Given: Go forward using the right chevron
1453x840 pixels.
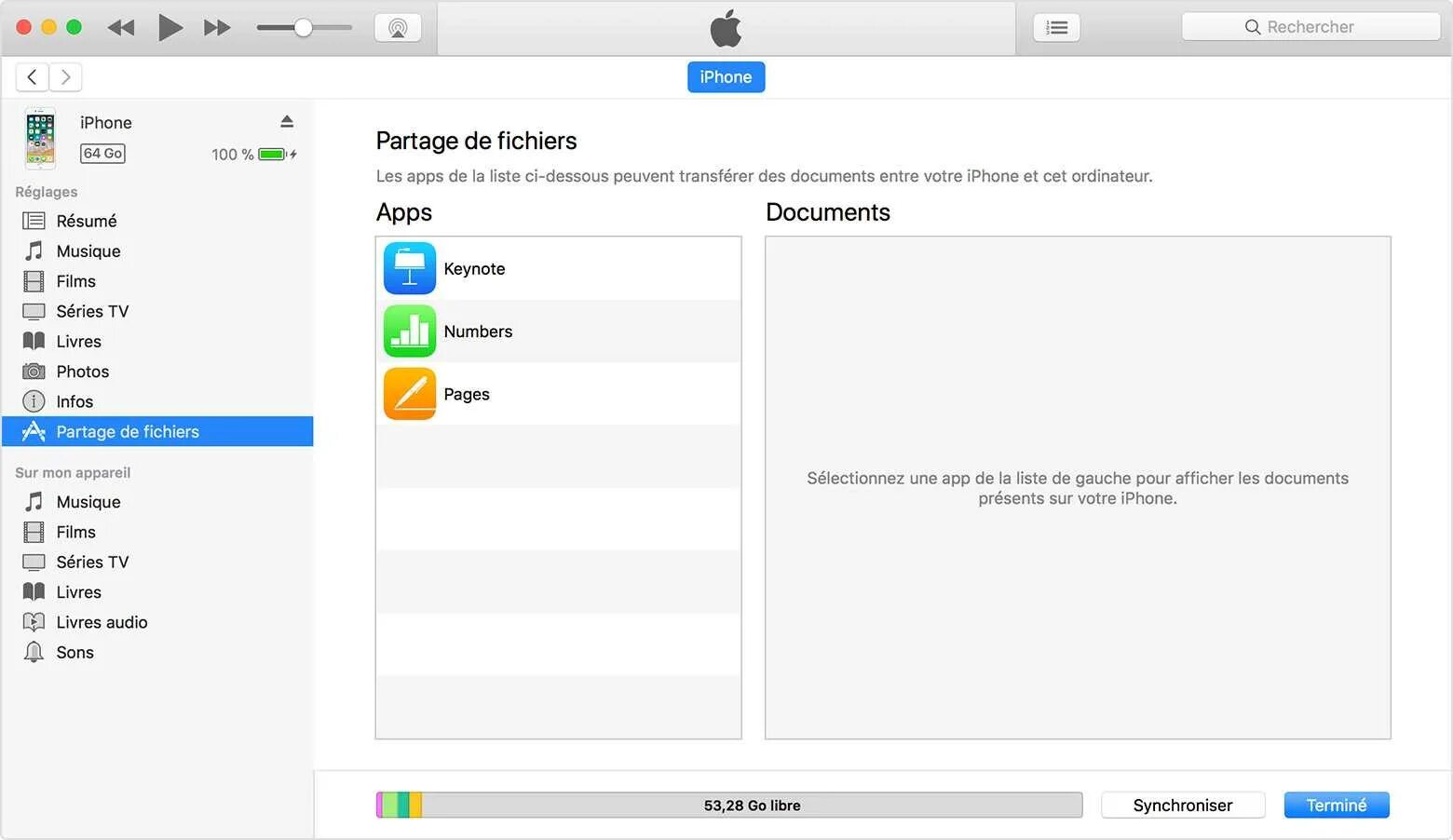Looking at the screenshot, I should 65,77.
